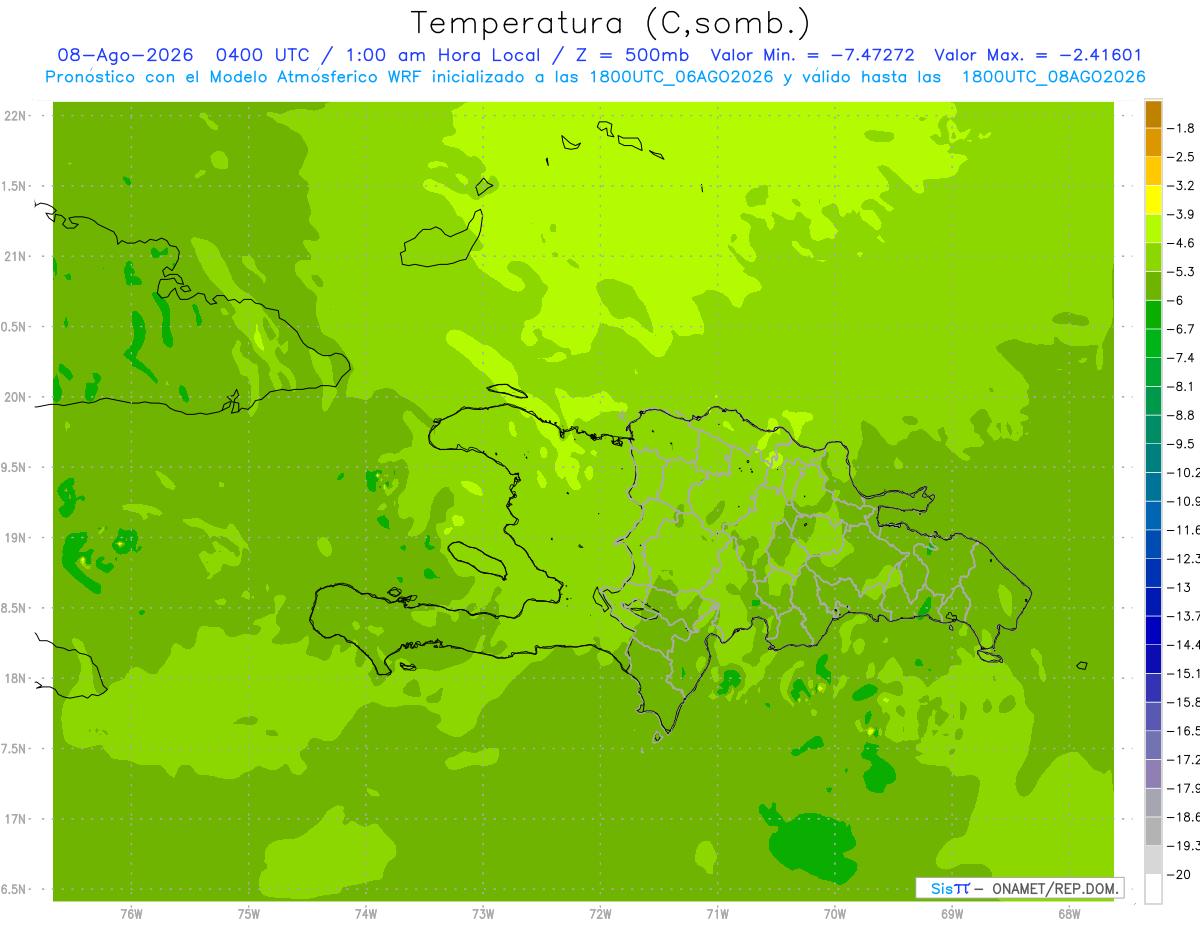Select the yellow swatch between -3.2 and -3.9
The image size is (1200, 927).
pyautogui.click(x=1153, y=200)
